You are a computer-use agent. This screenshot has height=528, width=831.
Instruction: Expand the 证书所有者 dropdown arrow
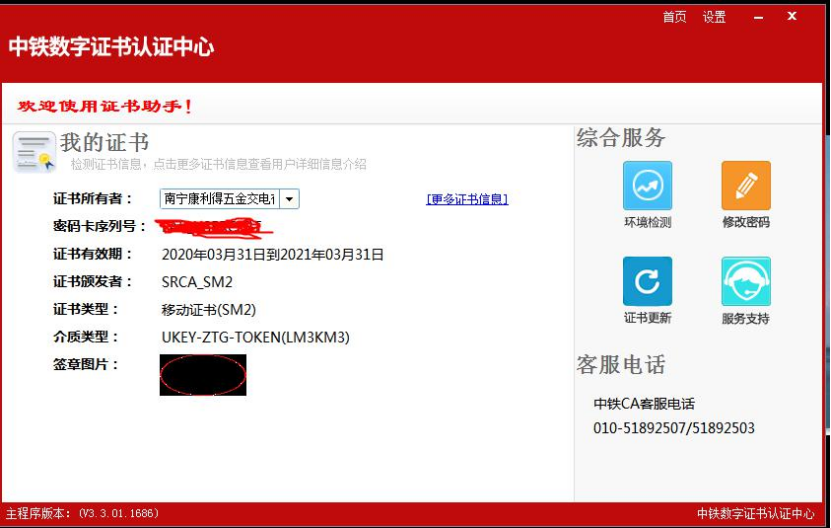289,199
